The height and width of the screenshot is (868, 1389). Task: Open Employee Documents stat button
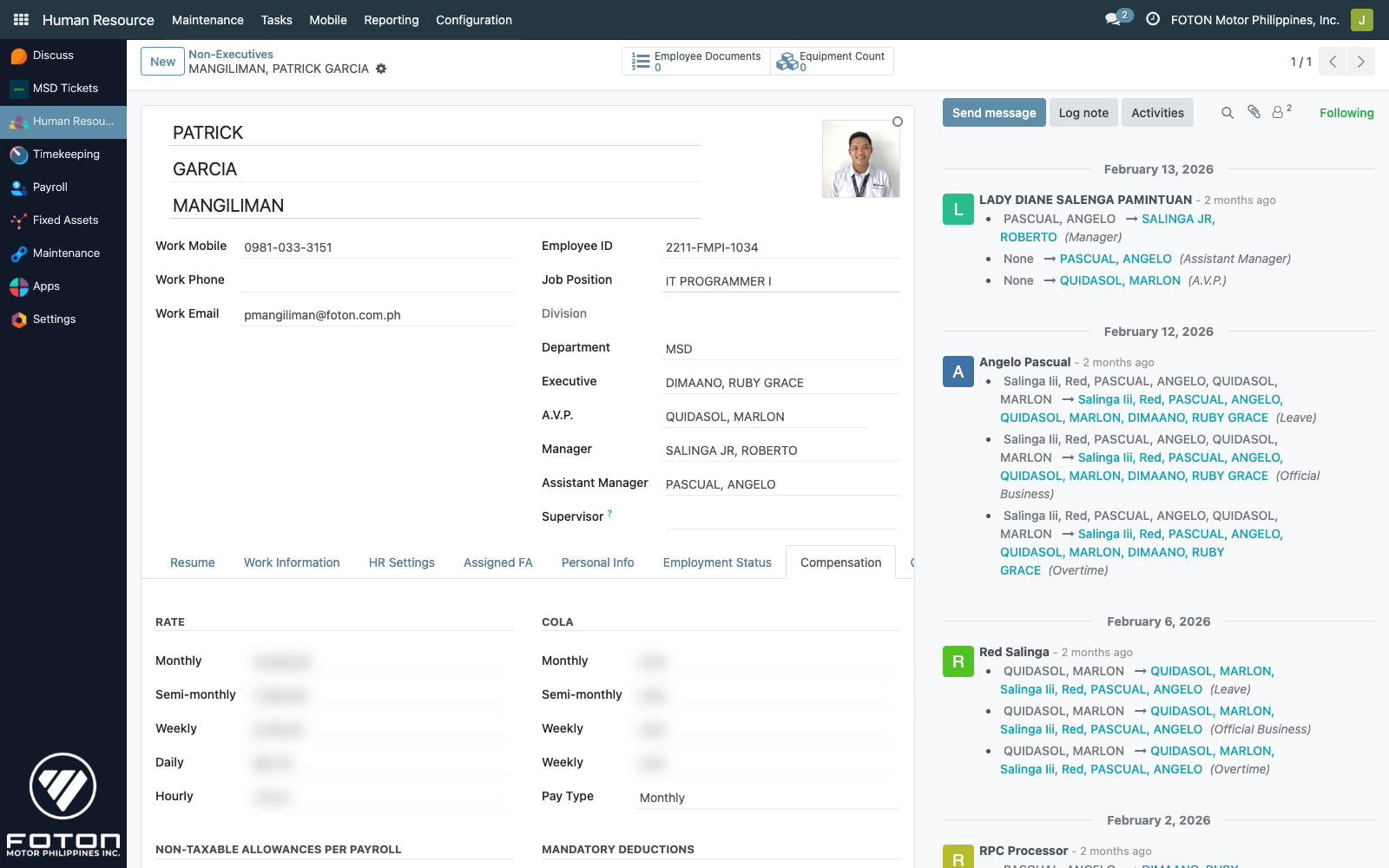[696, 62]
